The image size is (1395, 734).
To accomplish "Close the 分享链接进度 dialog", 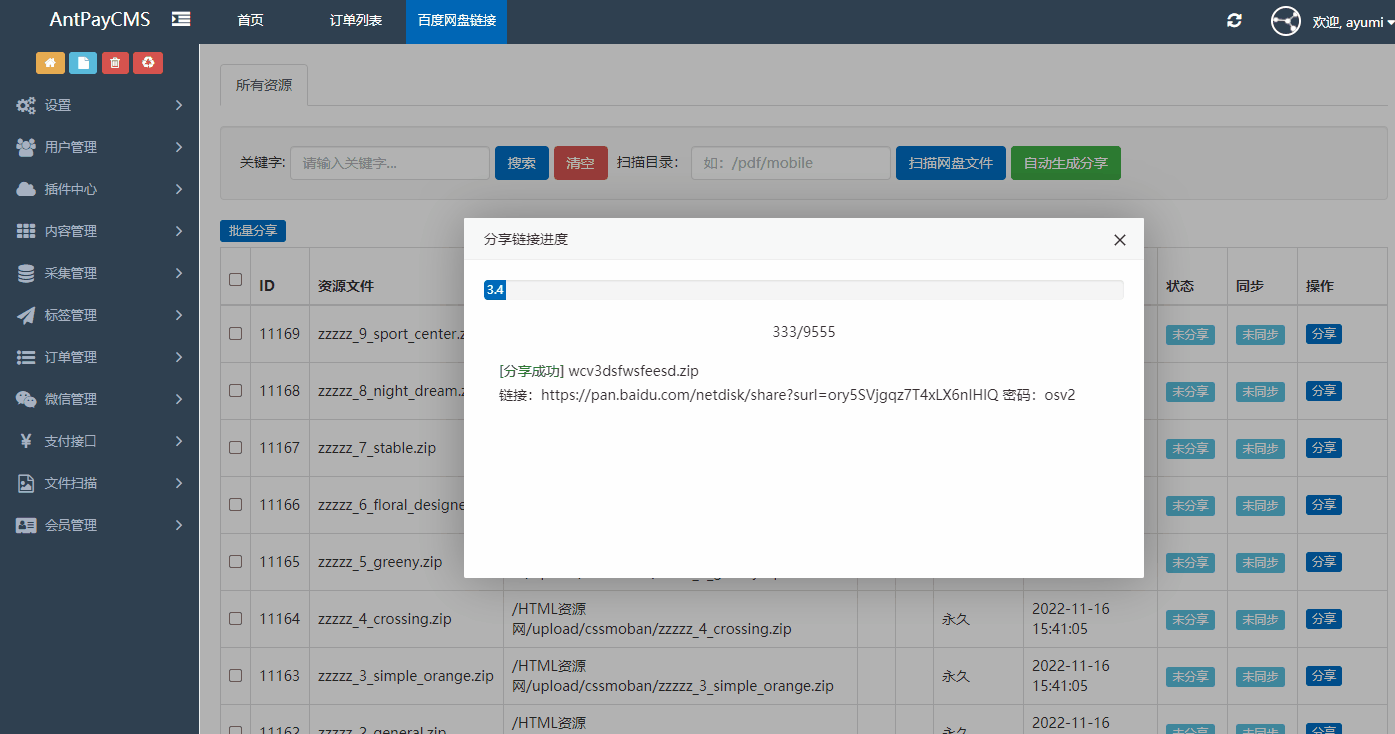I will point(1119,240).
